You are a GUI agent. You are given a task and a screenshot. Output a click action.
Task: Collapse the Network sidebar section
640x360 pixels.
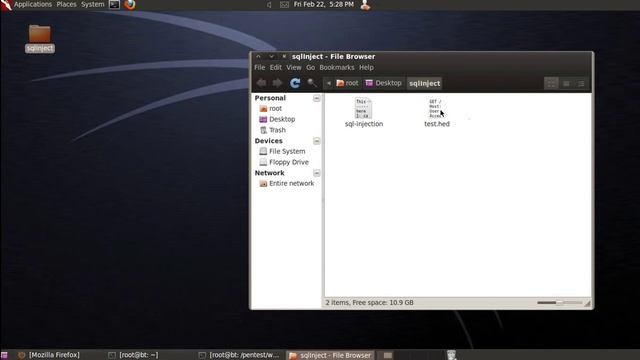pos(316,173)
